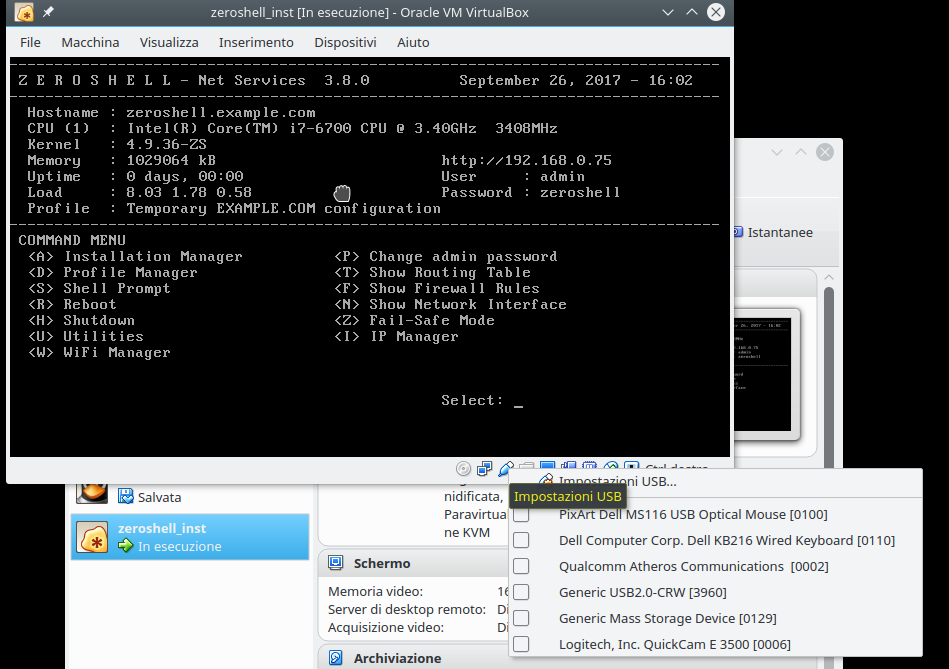Click the VirtualBox VM icon in title bar
This screenshot has width=949, height=669.
point(24,12)
